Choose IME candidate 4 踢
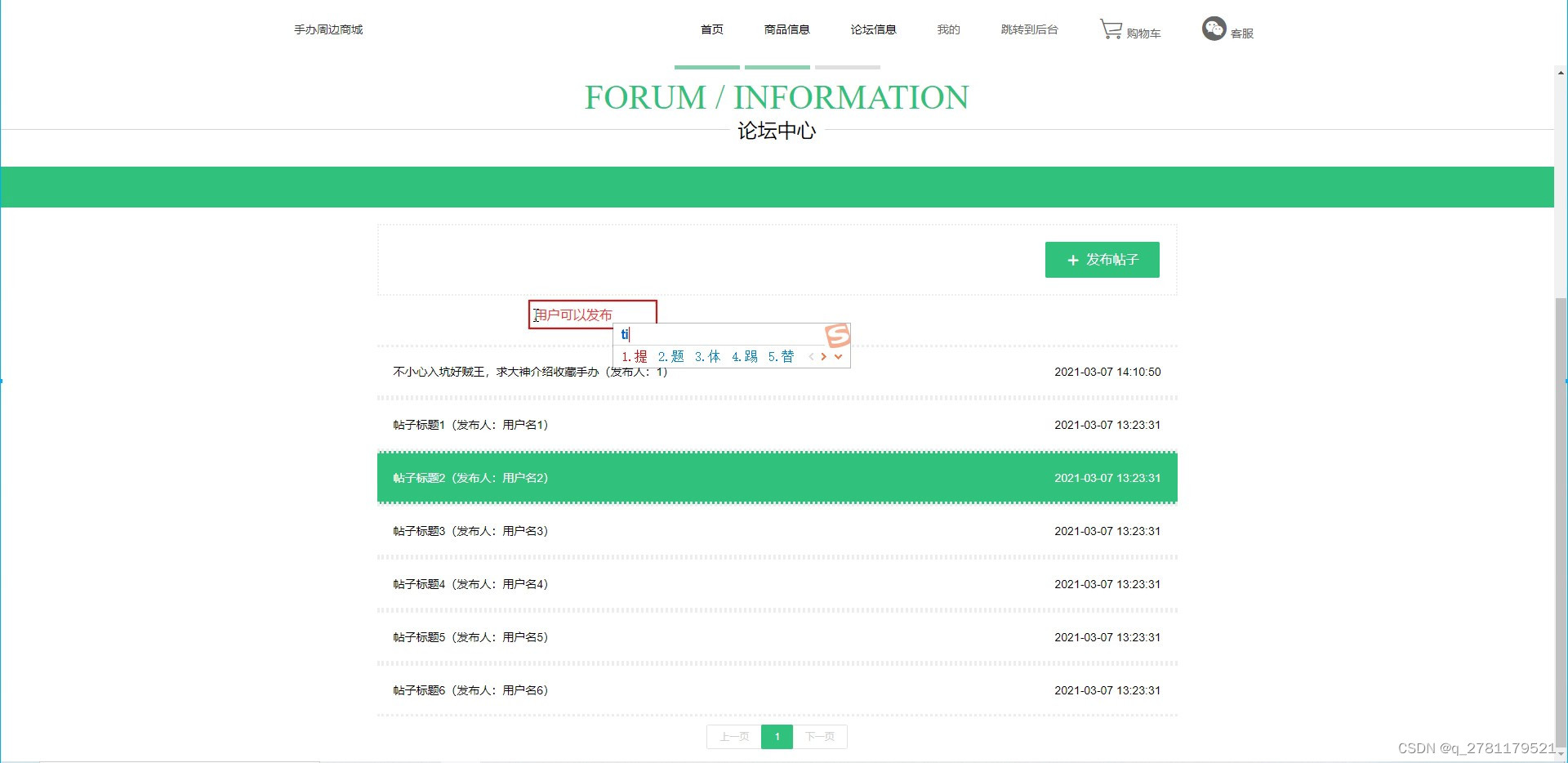Image resolution: width=1568 pixels, height=763 pixels. pos(744,356)
